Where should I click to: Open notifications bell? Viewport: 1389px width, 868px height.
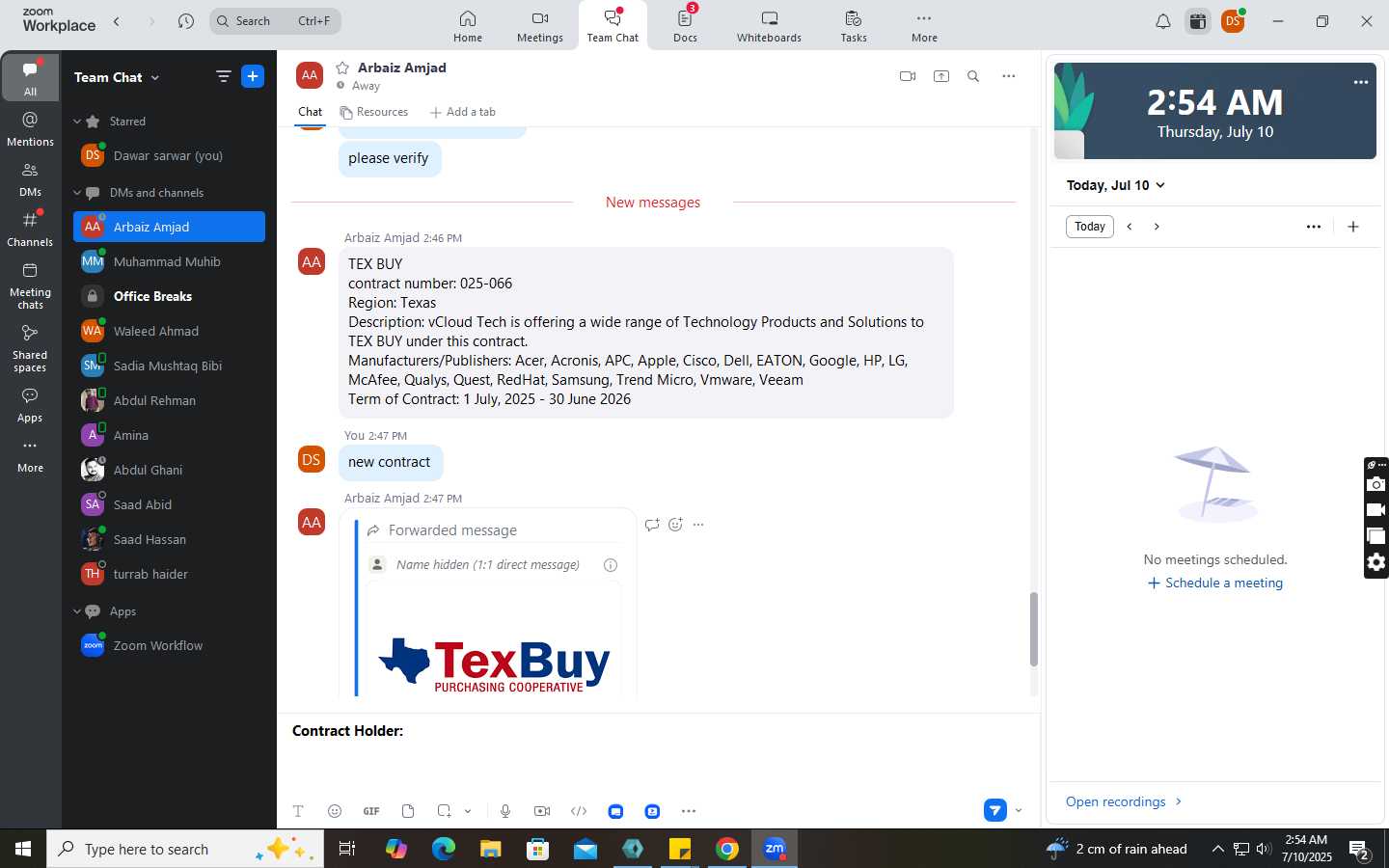(x=1163, y=21)
